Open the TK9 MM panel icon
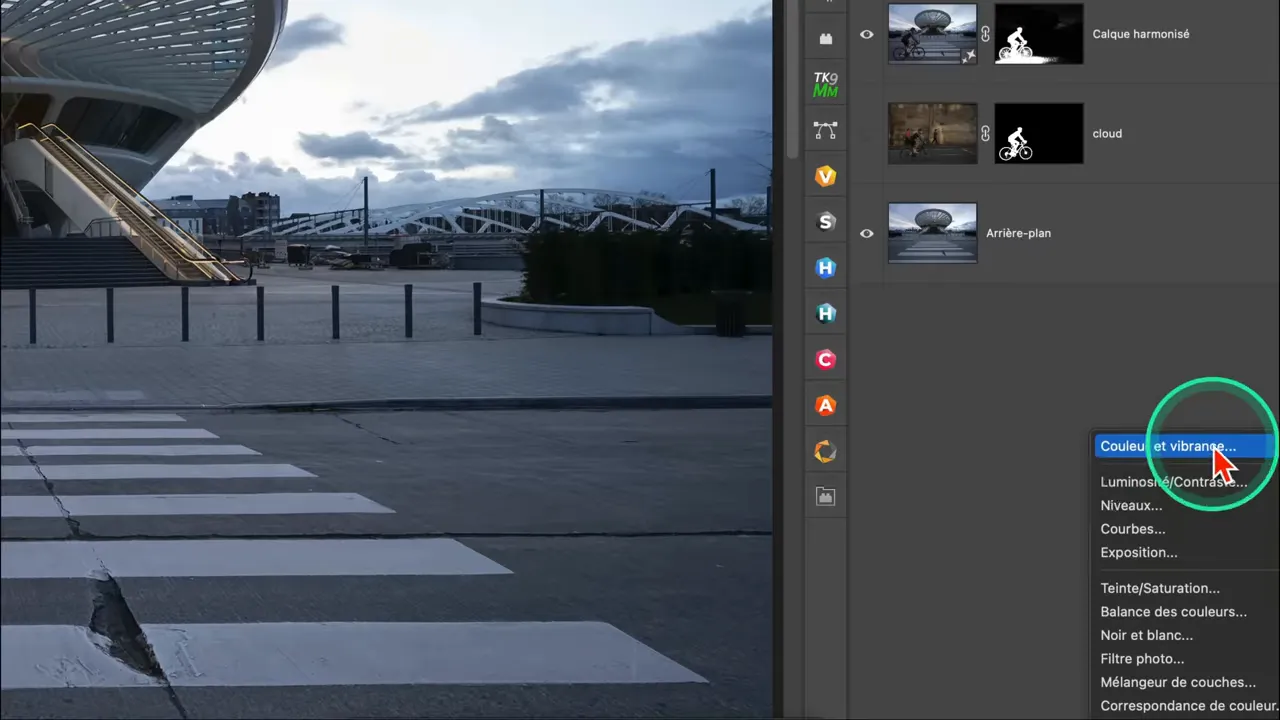This screenshot has height=720, width=1280. [x=825, y=84]
